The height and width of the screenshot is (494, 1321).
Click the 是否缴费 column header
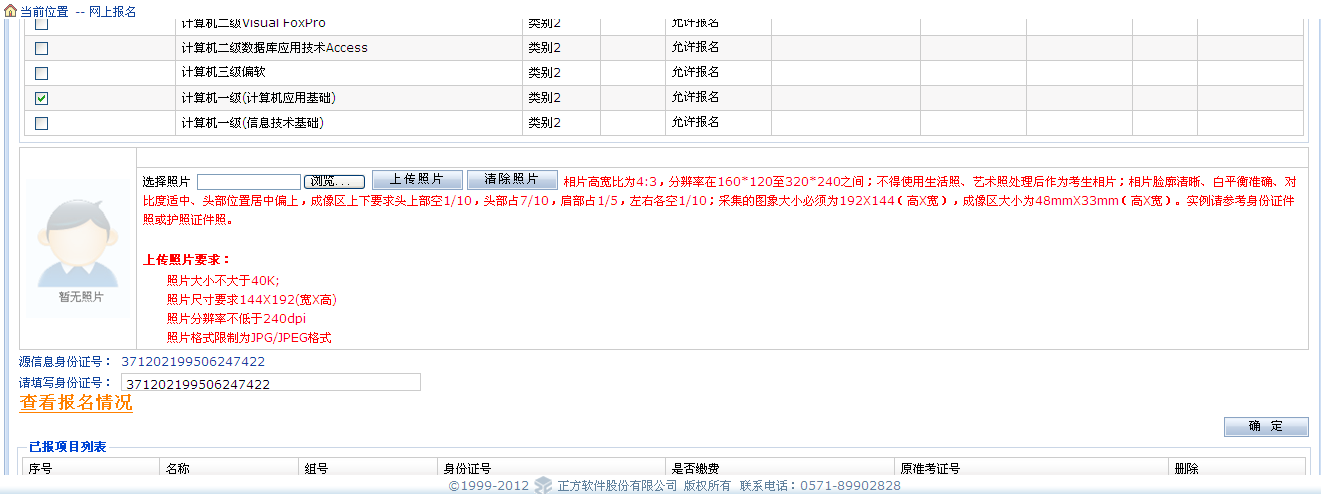click(694, 469)
